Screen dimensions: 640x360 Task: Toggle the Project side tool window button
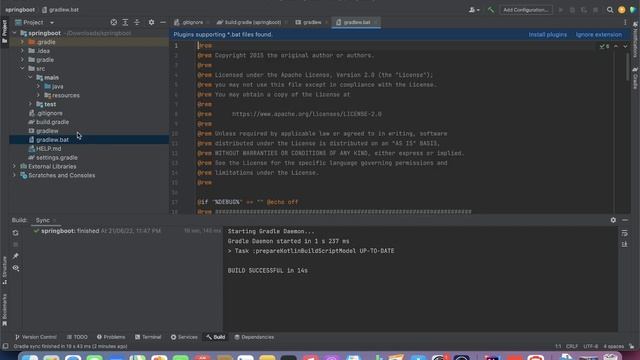[x=4, y=31]
